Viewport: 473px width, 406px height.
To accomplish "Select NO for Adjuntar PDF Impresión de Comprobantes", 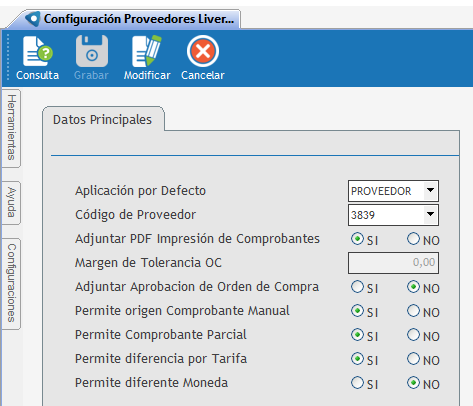I will pos(413,239).
